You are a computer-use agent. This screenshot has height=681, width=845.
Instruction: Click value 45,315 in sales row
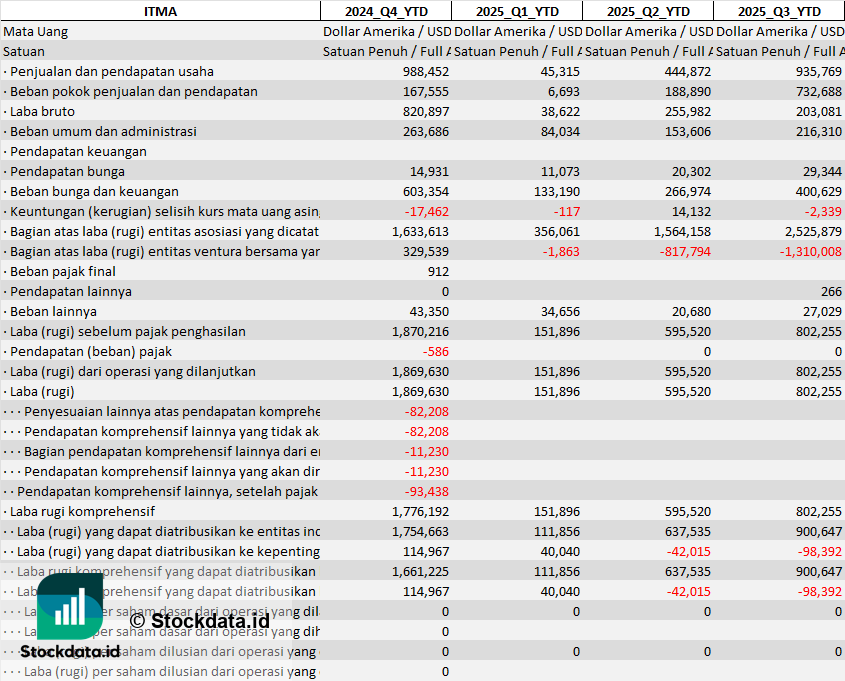(x=560, y=72)
